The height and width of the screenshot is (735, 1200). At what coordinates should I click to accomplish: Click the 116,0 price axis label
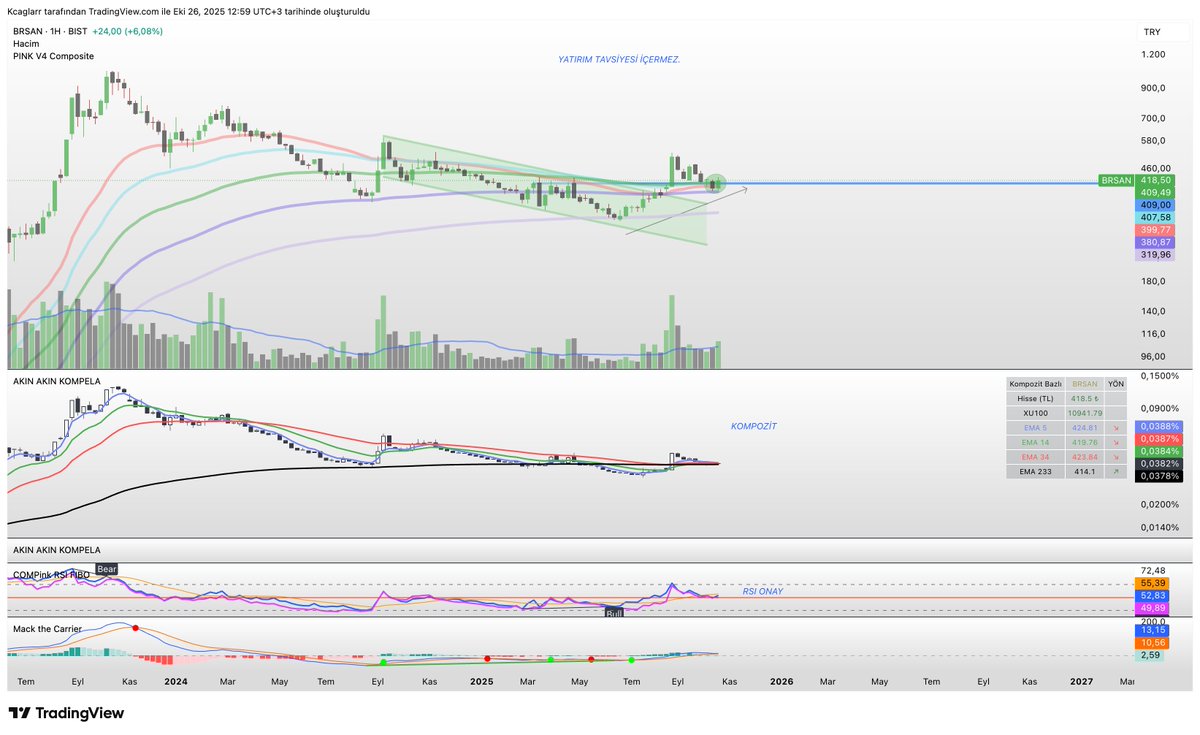click(1153, 334)
